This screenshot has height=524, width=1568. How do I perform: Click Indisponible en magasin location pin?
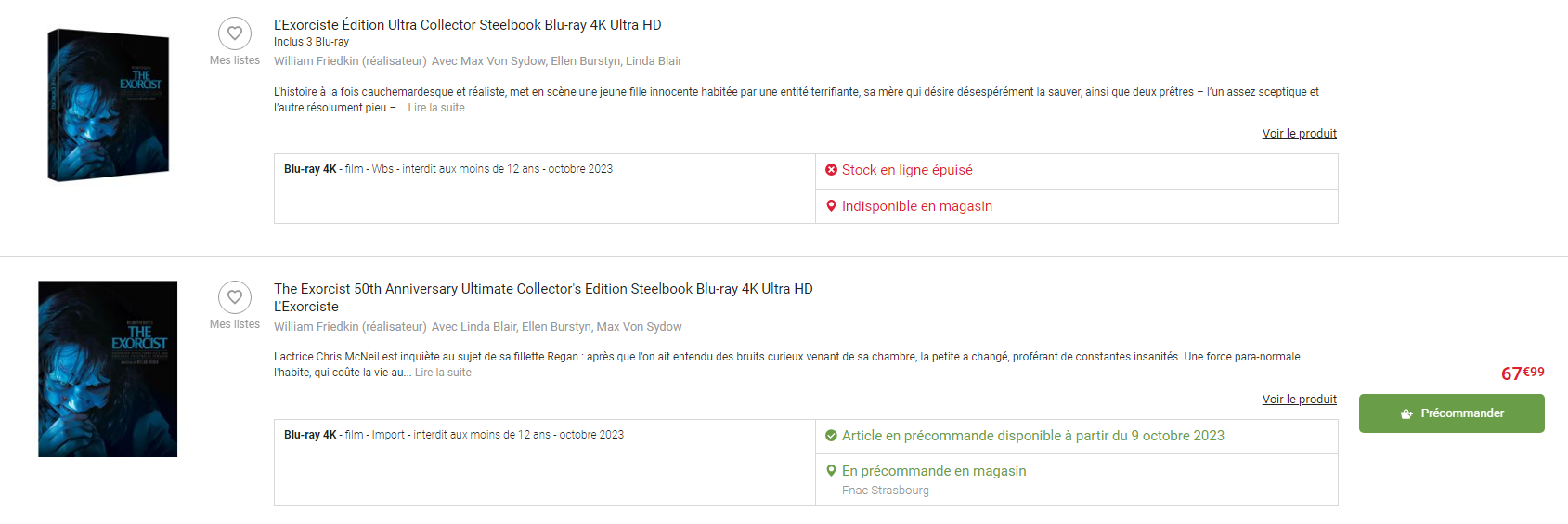(x=831, y=206)
